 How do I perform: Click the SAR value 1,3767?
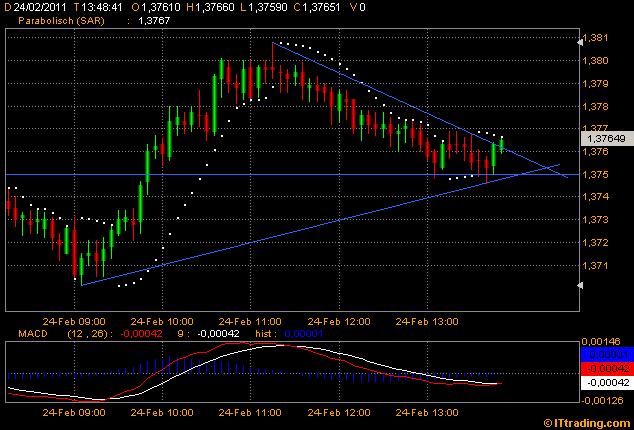[x=154, y=21]
